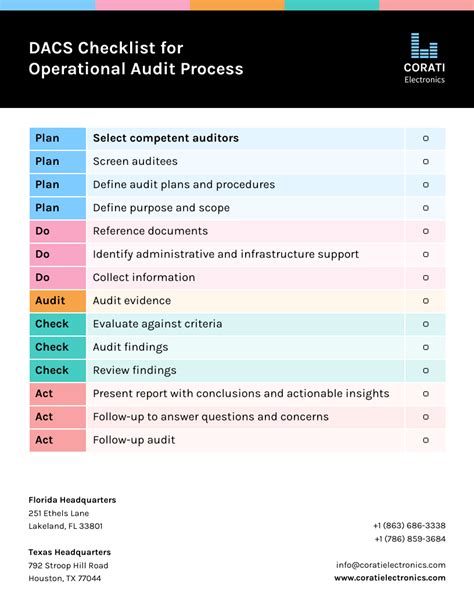474x613 pixels.
Task: Open www.coratielectronics.com website link
Action: click(x=390, y=578)
